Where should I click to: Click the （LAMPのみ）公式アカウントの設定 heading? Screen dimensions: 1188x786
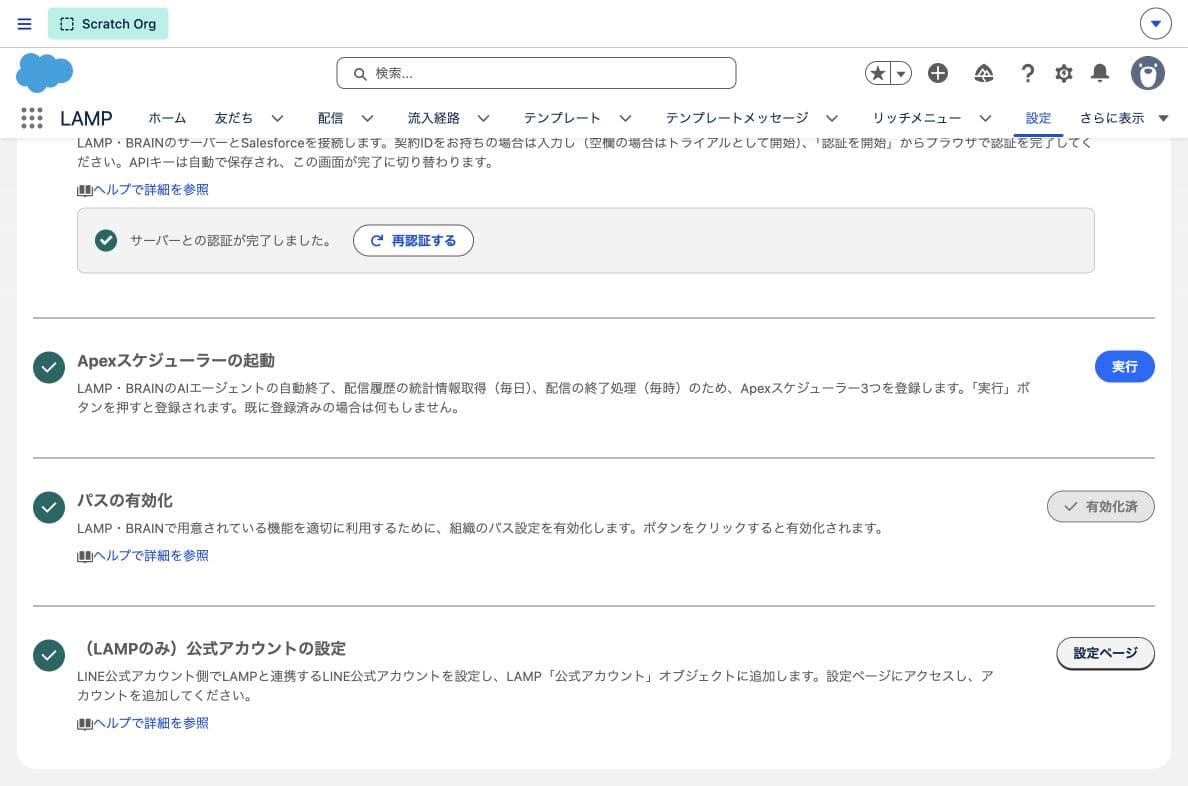[x=211, y=649]
